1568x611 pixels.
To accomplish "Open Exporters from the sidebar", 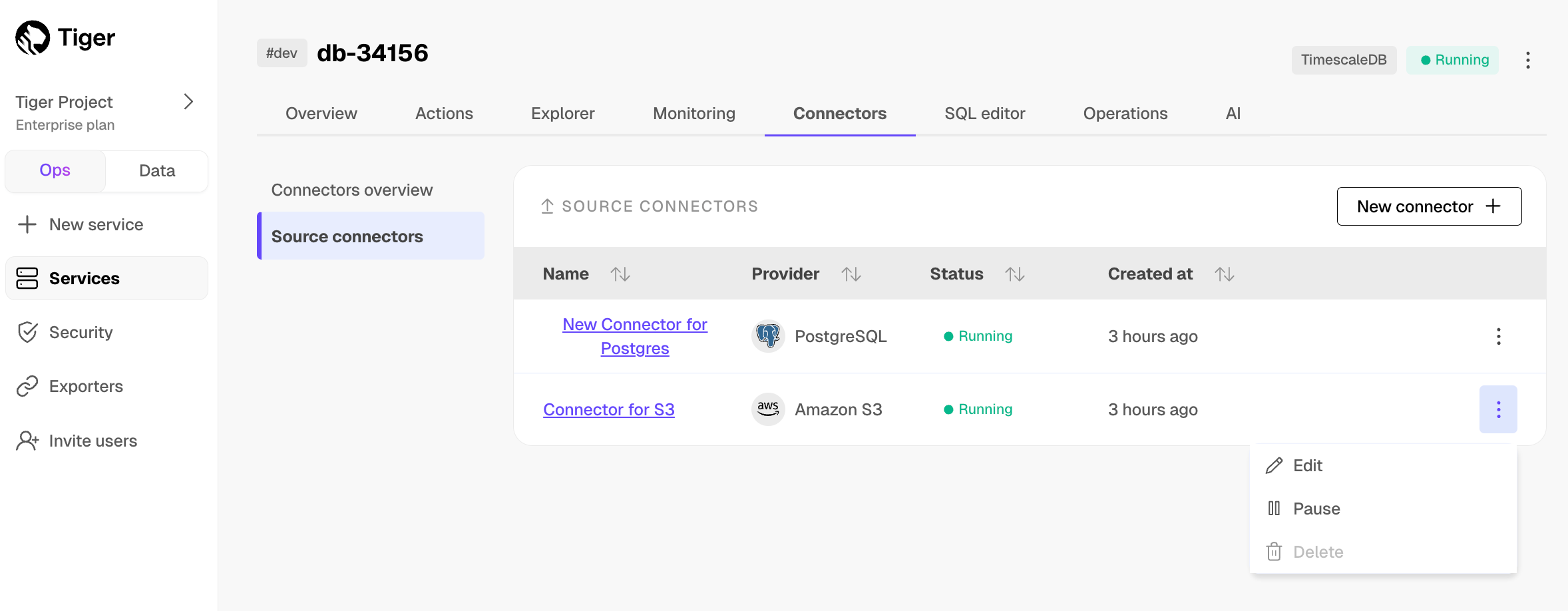I will 86,387.
